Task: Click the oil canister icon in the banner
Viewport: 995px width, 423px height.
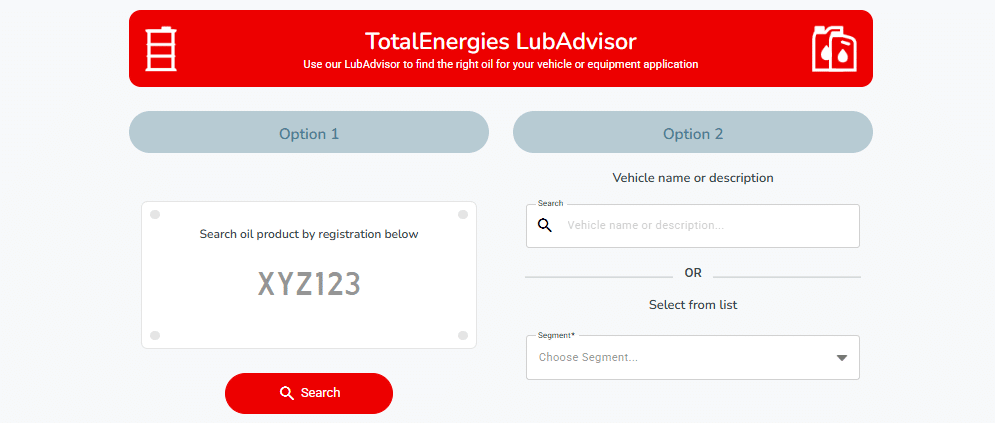Action: 834,49
